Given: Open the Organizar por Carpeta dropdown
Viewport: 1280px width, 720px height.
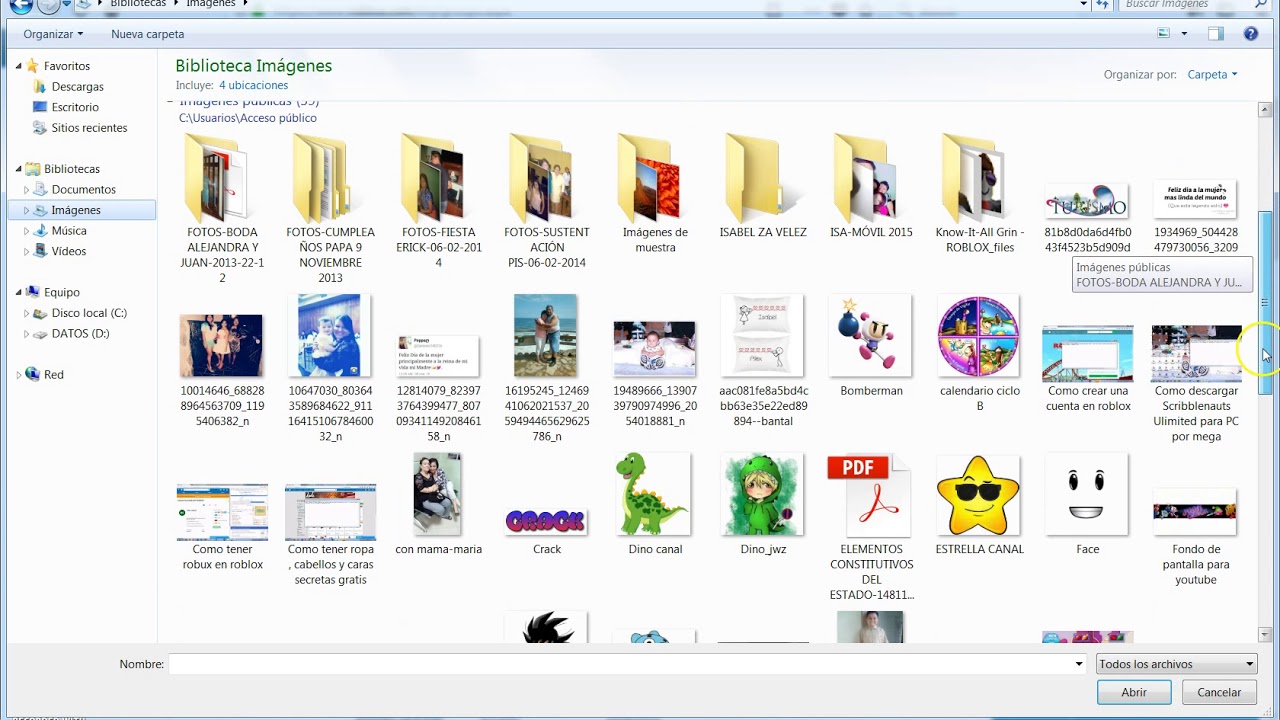Looking at the screenshot, I should click(1212, 75).
